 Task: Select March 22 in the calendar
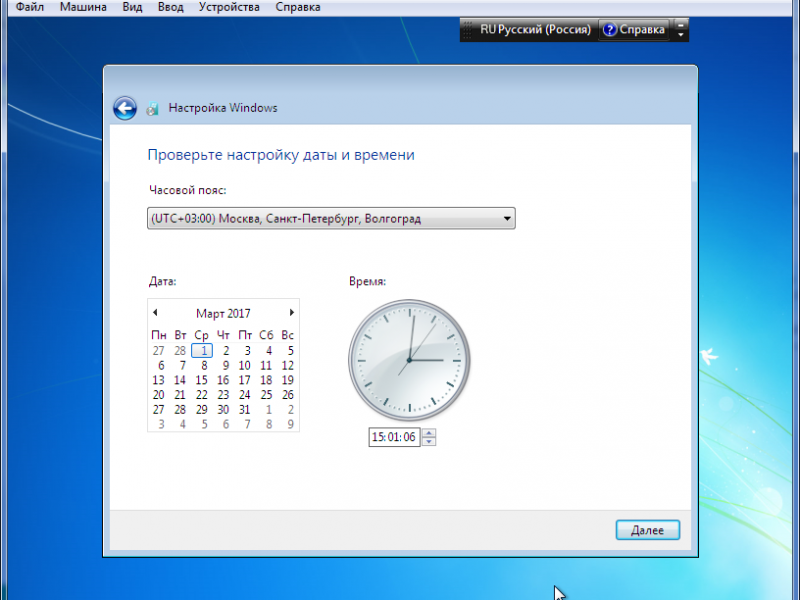click(x=202, y=395)
